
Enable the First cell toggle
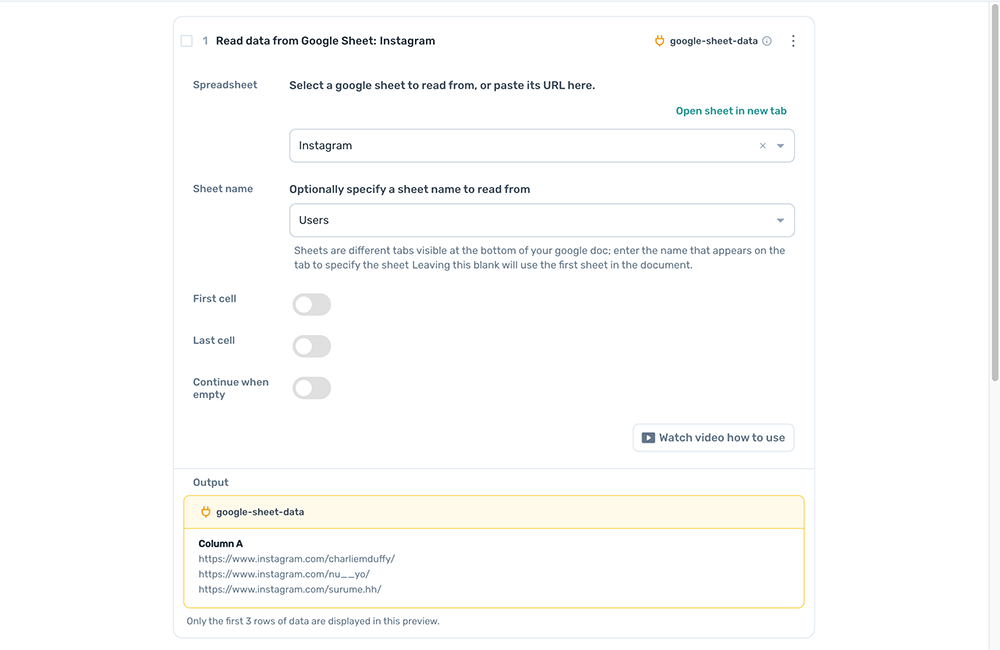tap(311, 304)
